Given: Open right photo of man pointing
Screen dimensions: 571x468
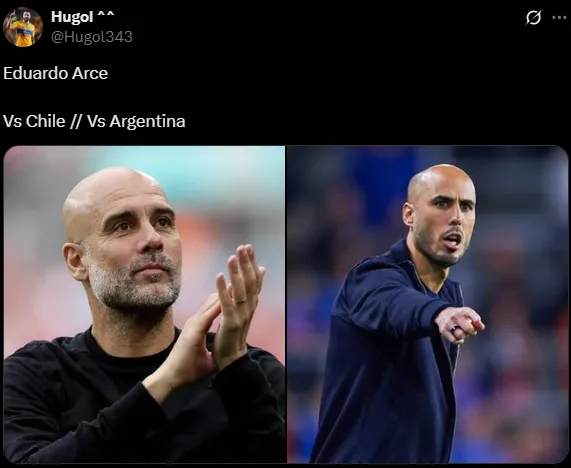Looking at the screenshot, I should (x=428, y=304).
